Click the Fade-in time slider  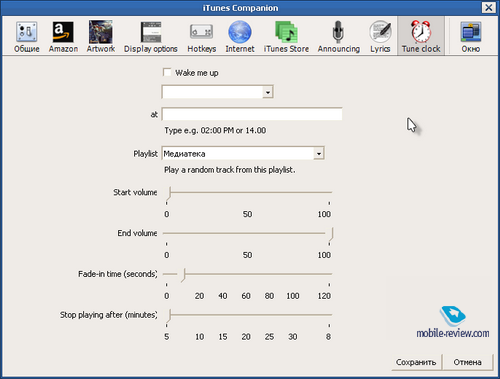pyautogui.click(x=248, y=274)
